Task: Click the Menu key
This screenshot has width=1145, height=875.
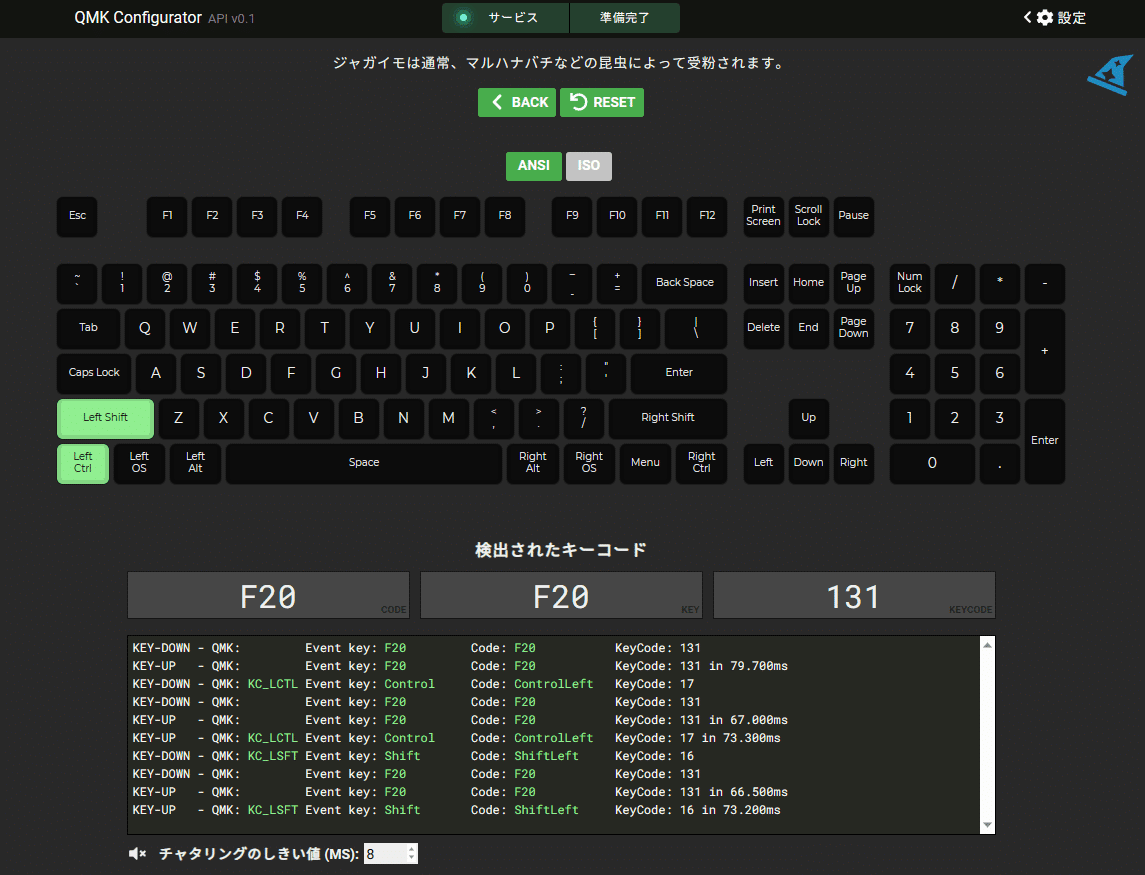Action: pyautogui.click(x=646, y=463)
